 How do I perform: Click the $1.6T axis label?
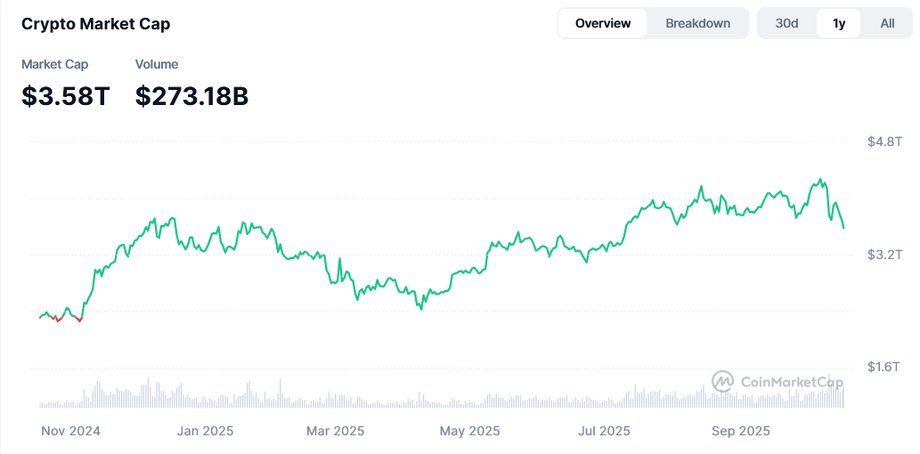tap(885, 367)
